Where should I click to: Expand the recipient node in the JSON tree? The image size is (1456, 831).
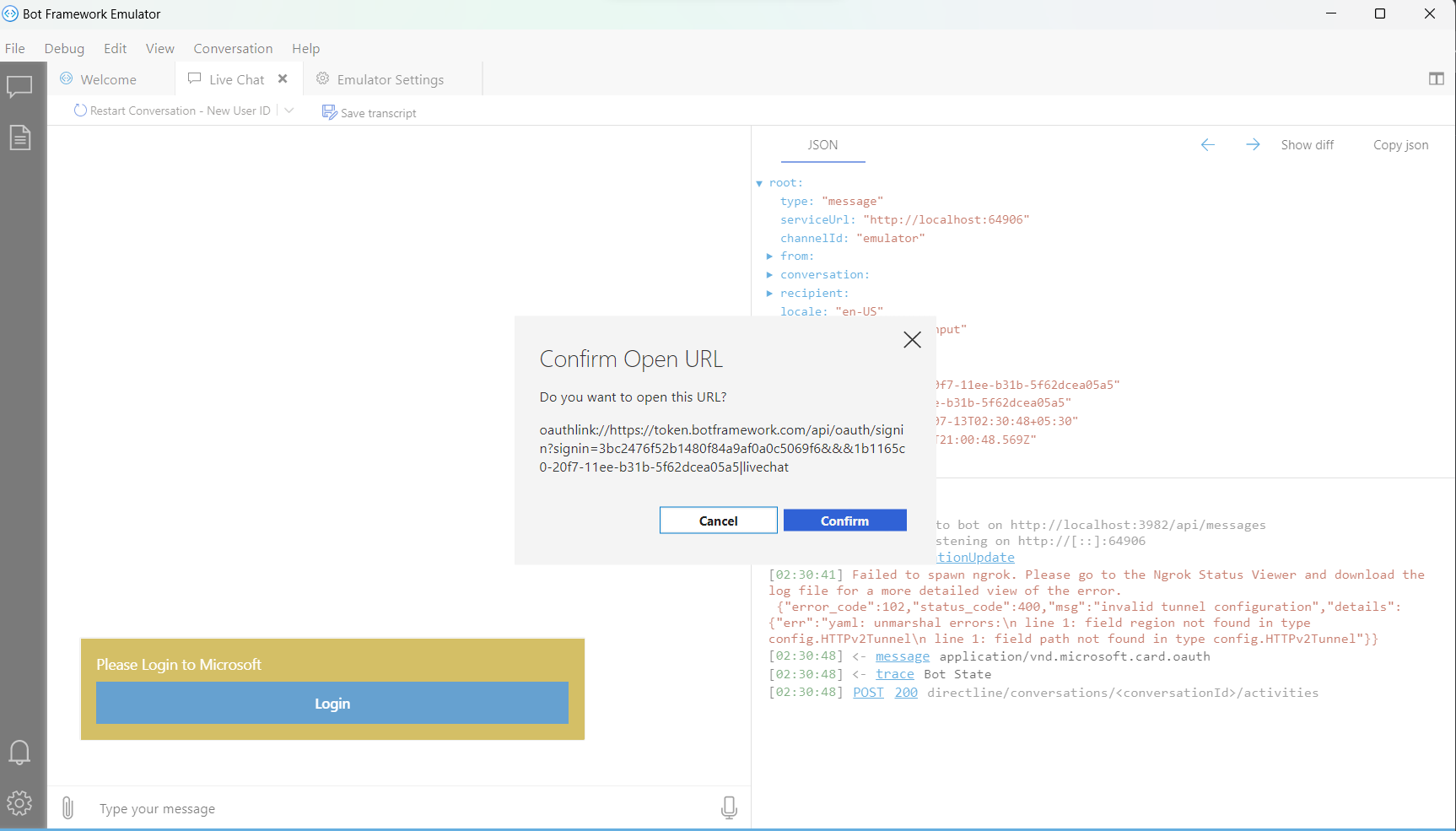[x=769, y=293]
